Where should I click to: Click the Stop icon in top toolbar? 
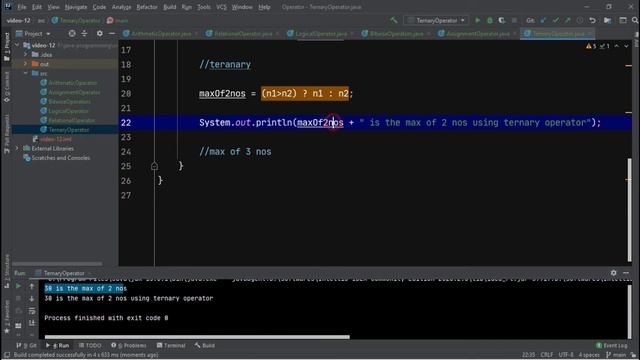coord(514,20)
